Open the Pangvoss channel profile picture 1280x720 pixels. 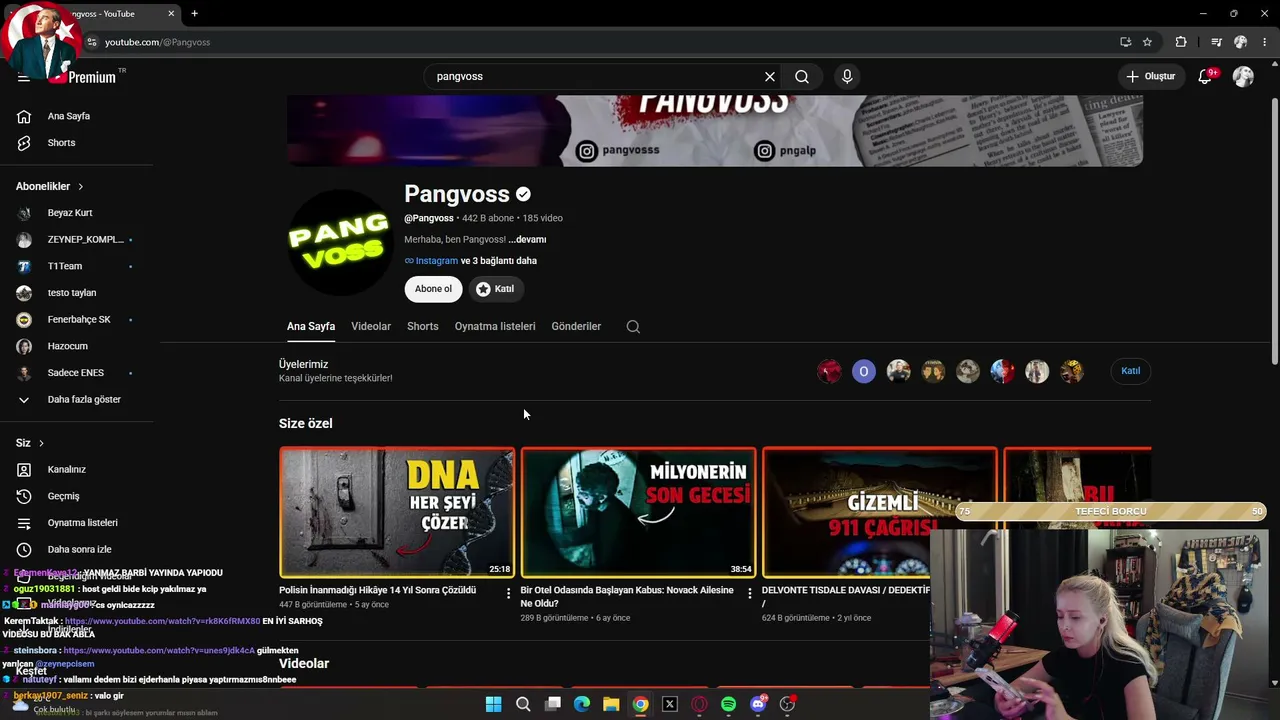(x=339, y=242)
